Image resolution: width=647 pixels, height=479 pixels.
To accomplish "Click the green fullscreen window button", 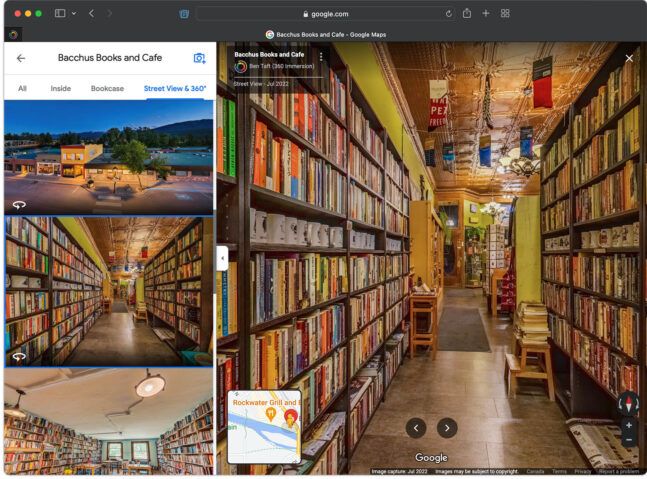I will (x=38, y=14).
